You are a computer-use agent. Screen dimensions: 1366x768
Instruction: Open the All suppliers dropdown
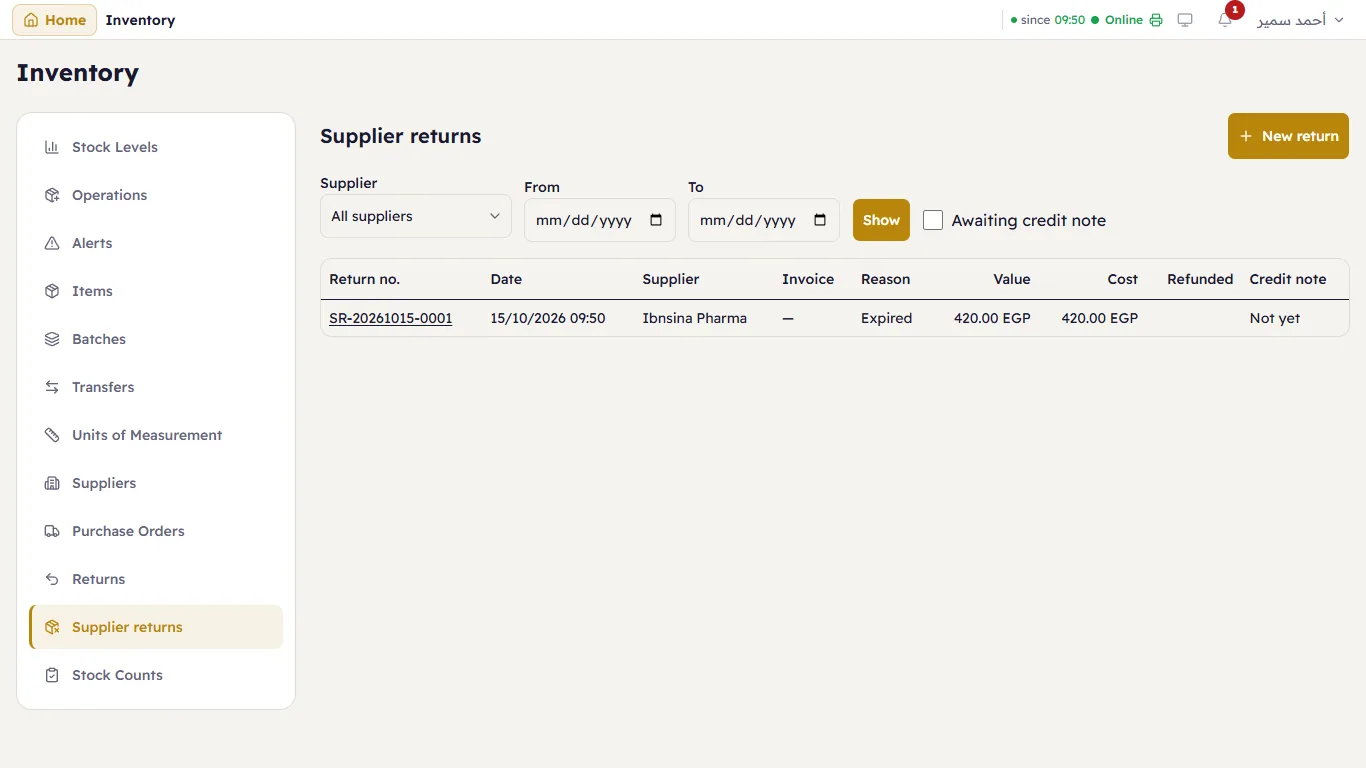tap(416, 216)
